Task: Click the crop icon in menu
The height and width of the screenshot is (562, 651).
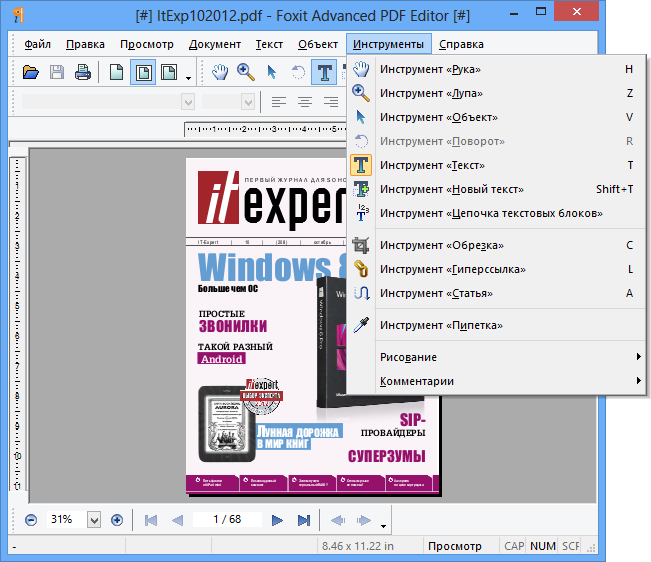Action: click(361, 245)
